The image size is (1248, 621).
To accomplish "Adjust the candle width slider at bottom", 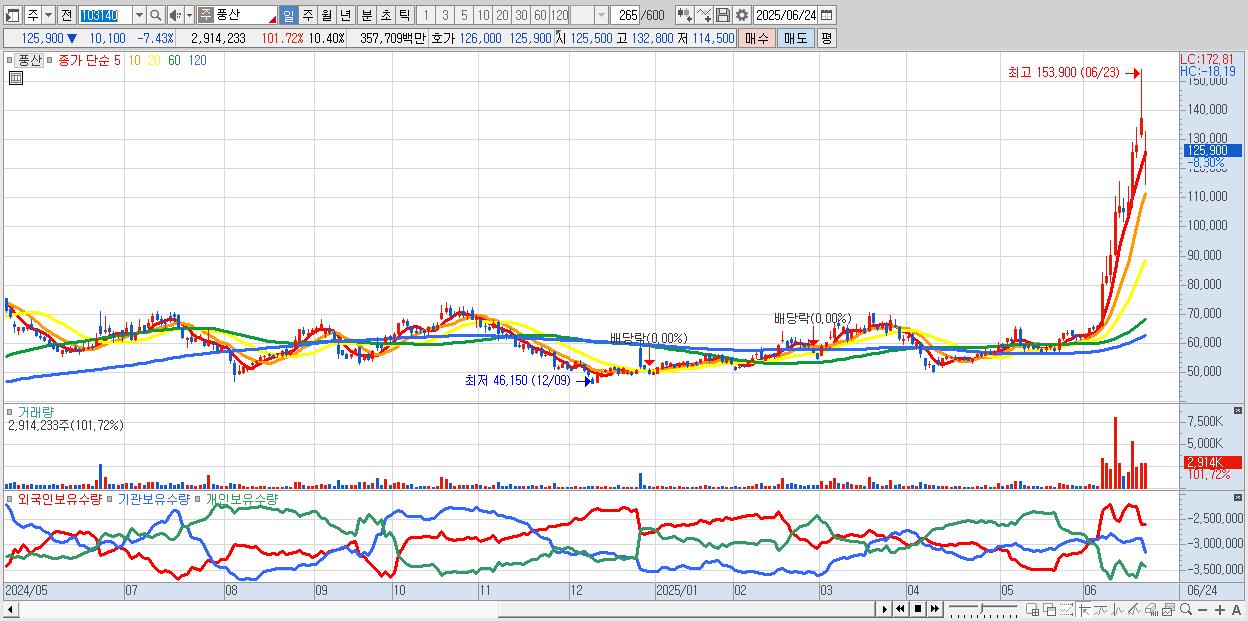I will pos(982,609).
